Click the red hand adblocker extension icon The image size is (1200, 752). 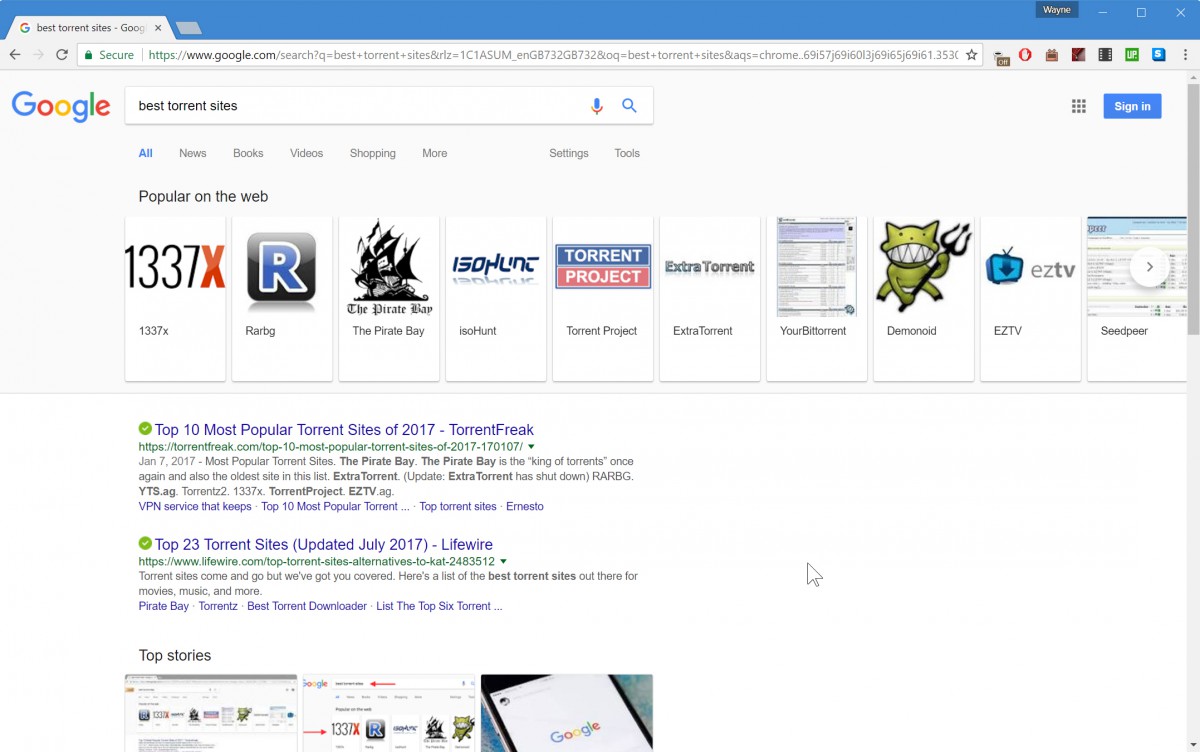[1026, 55]
